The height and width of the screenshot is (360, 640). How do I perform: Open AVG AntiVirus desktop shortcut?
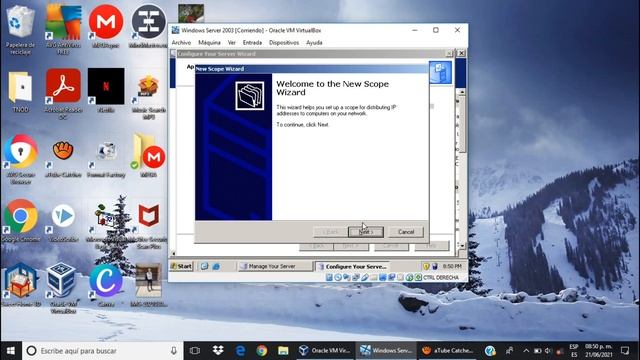point(63,29)
